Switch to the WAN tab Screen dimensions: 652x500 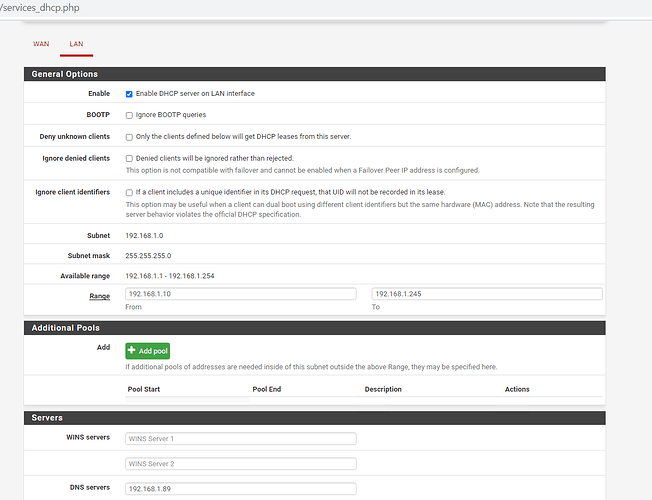41,44
